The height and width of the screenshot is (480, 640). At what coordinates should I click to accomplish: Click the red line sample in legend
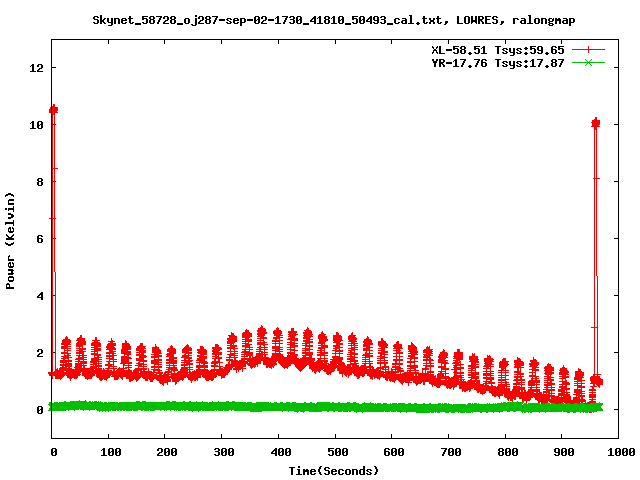[588, 50]
